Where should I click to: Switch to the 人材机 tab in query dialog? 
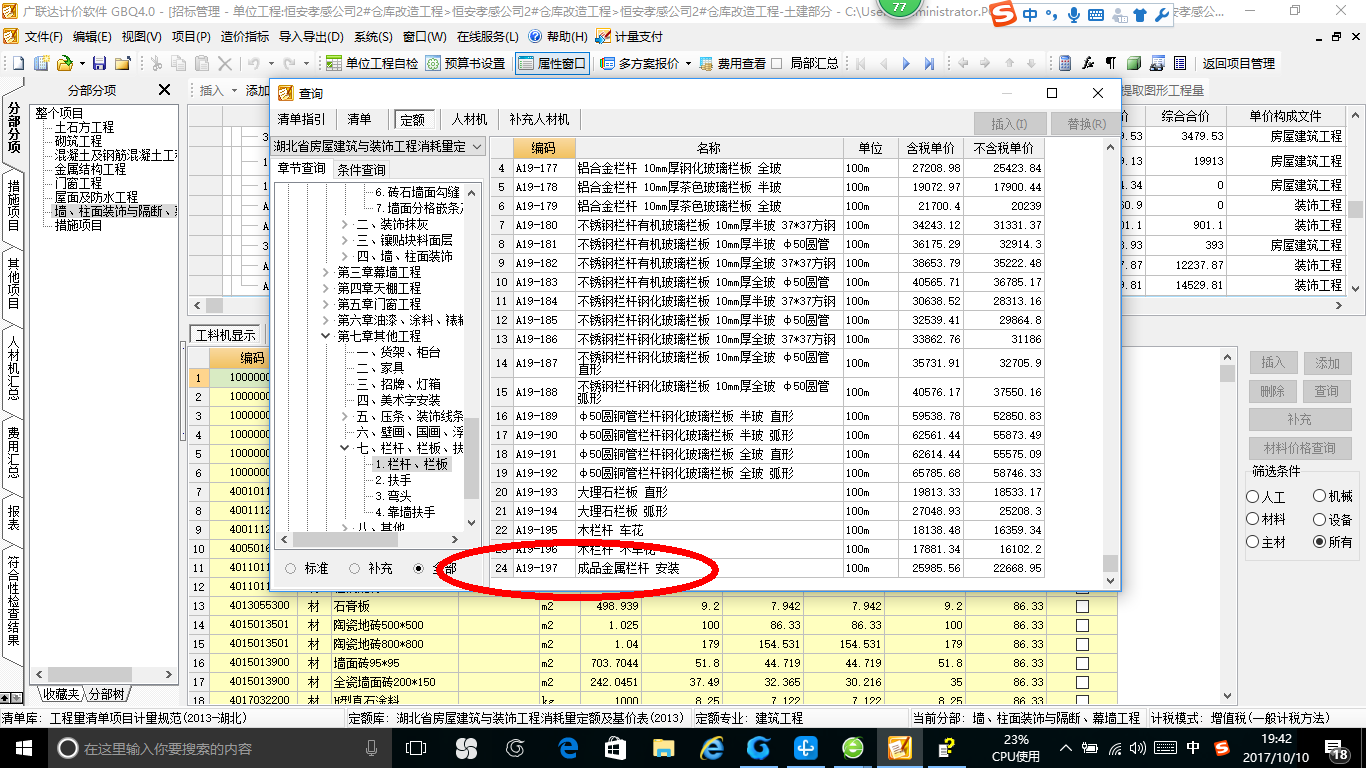point(469,119)
